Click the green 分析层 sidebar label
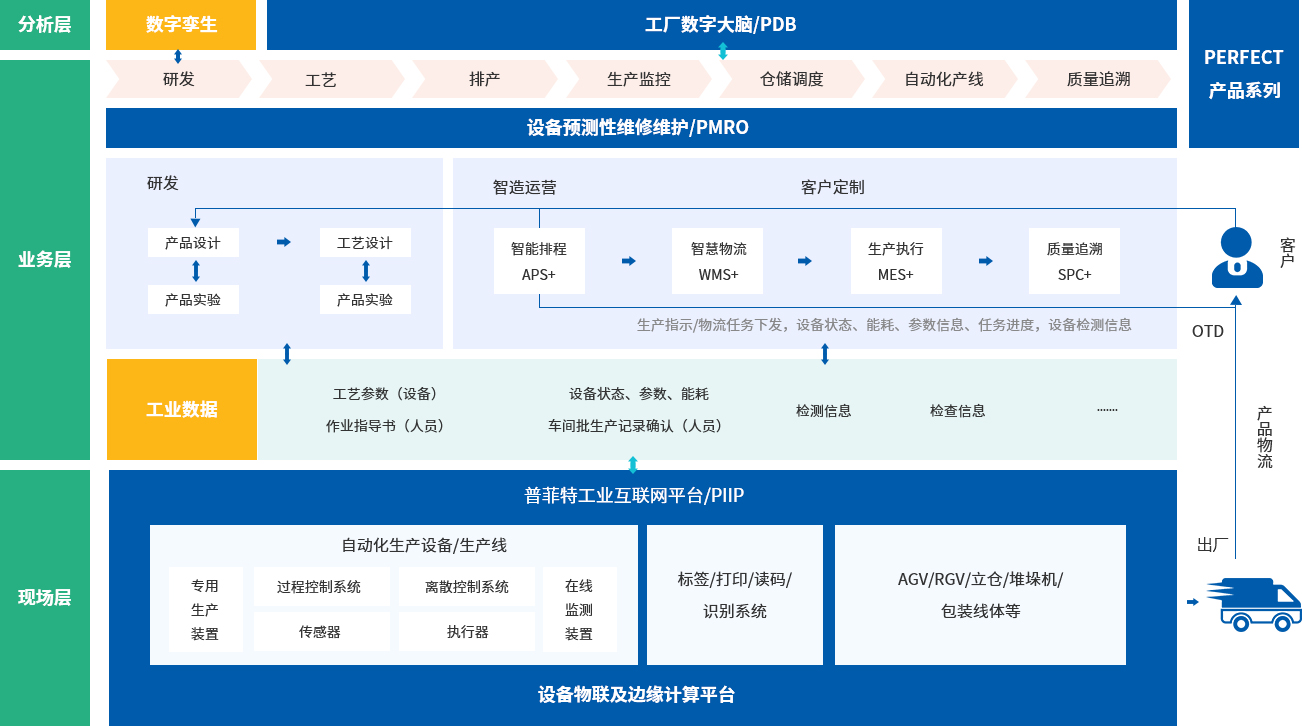1302x726 pixels. tap(45, 22)
